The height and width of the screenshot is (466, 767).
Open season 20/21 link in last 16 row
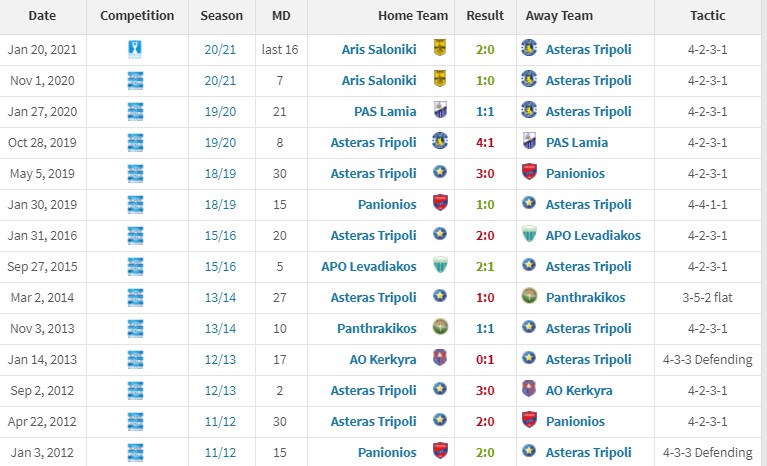pyautogui.click(x=220, y=49)
